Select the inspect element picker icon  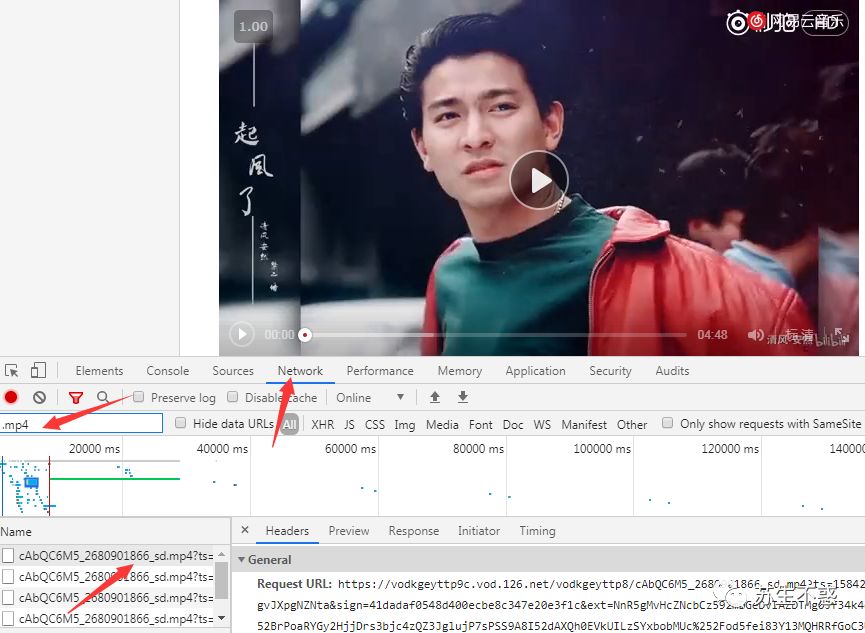tap(12, 370)
